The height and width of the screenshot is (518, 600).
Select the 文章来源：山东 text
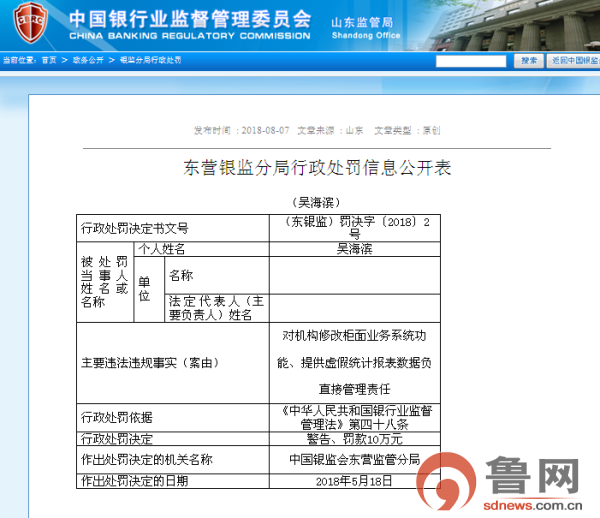[x=330, y=130]
